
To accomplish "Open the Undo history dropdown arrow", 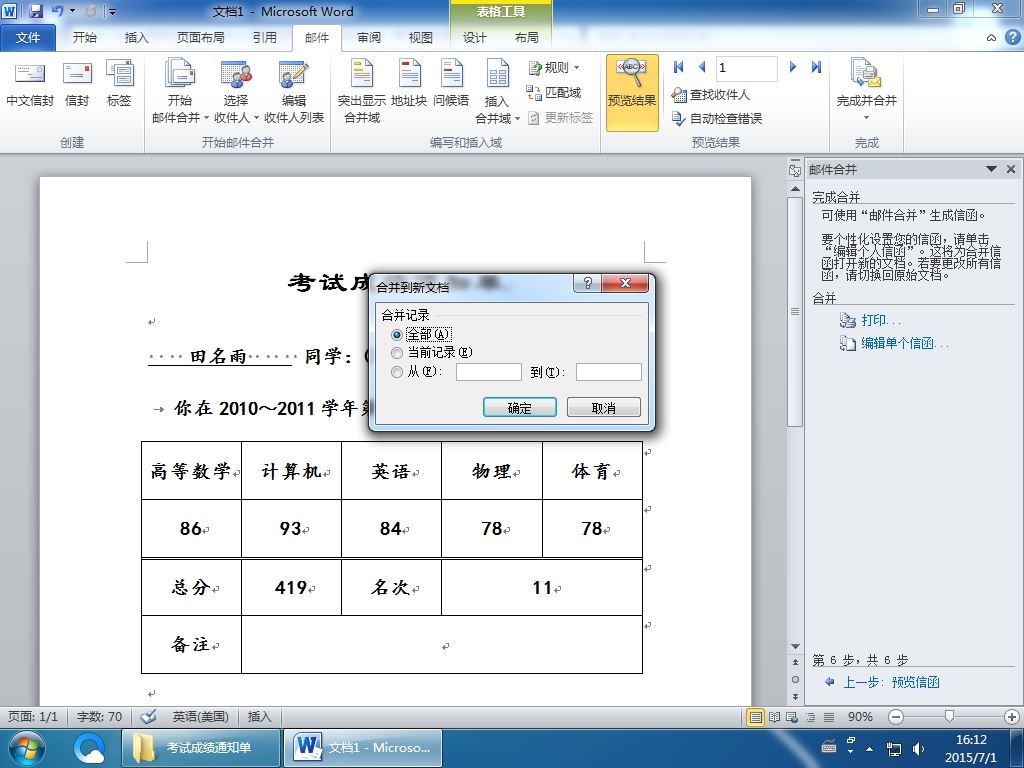I will (x=72, y=11).
